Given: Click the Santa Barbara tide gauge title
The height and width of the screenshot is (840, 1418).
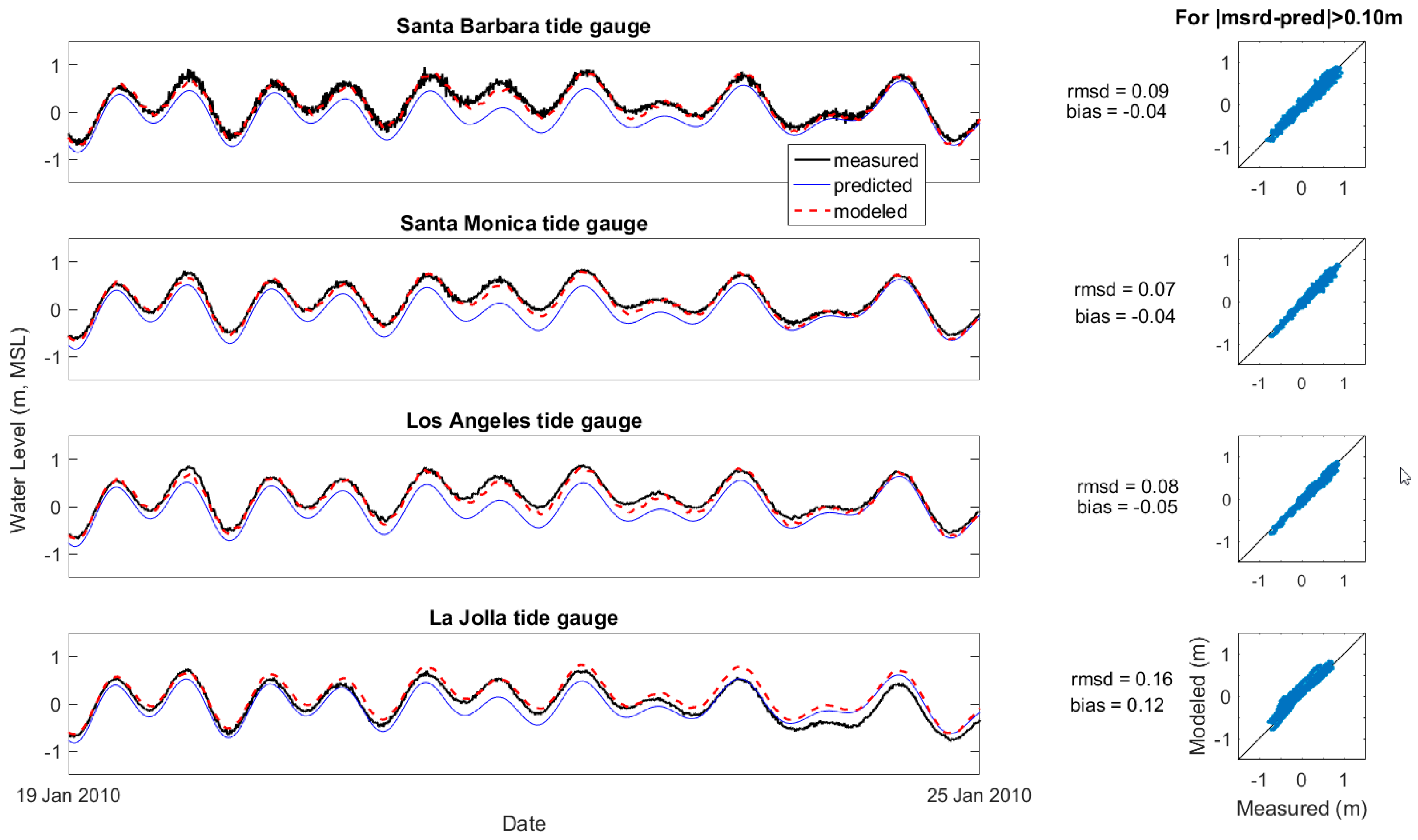Looking at the screenshot, I should click(x=523, y=26).
